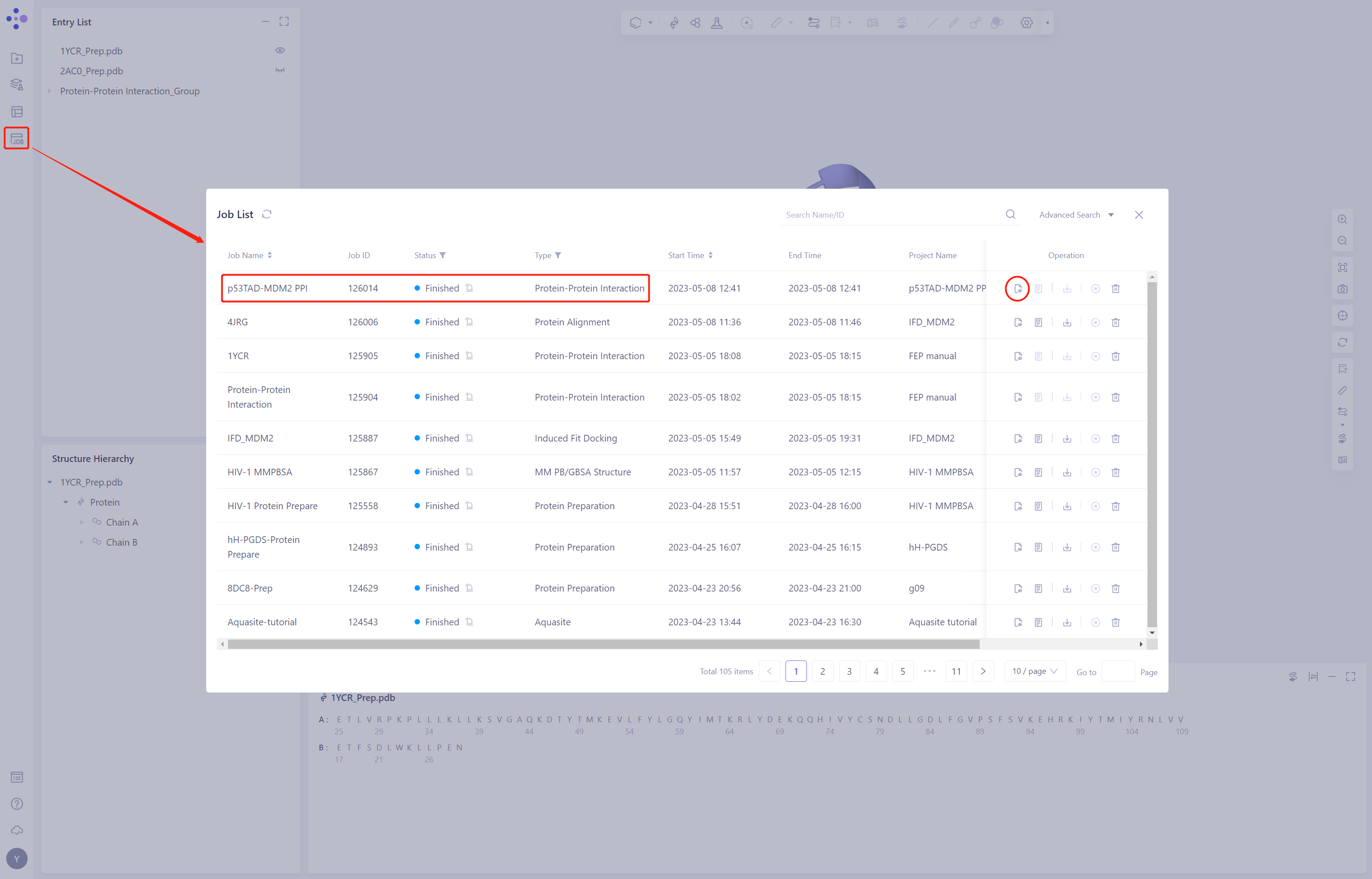Open Advanced Search dropdown
This screenshot has width=1372, height=879.
(x=1076, y=215)
